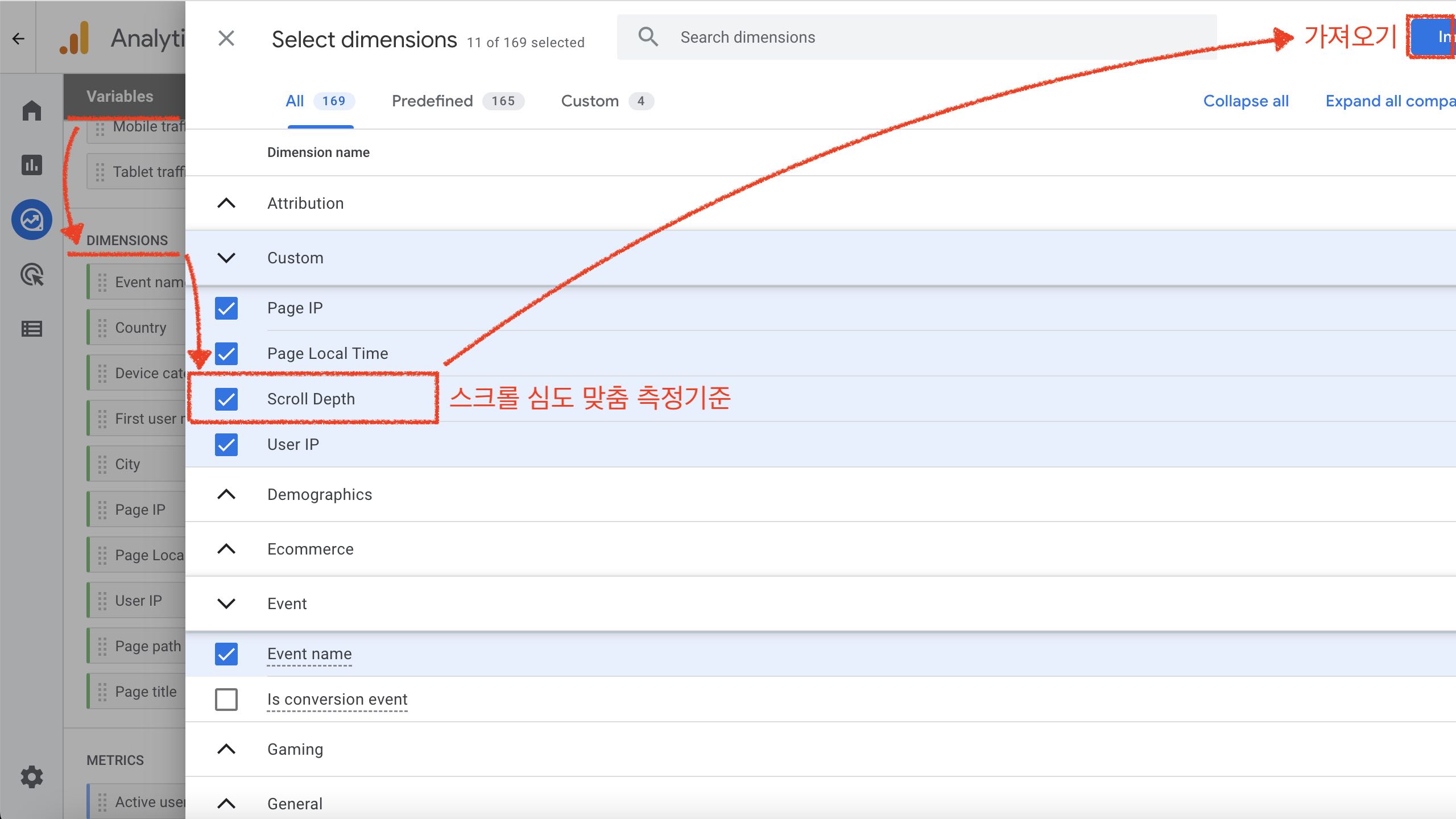1456x819 pixels.
Task: Open the Advertising section from the sidebar
Action: 31,275
